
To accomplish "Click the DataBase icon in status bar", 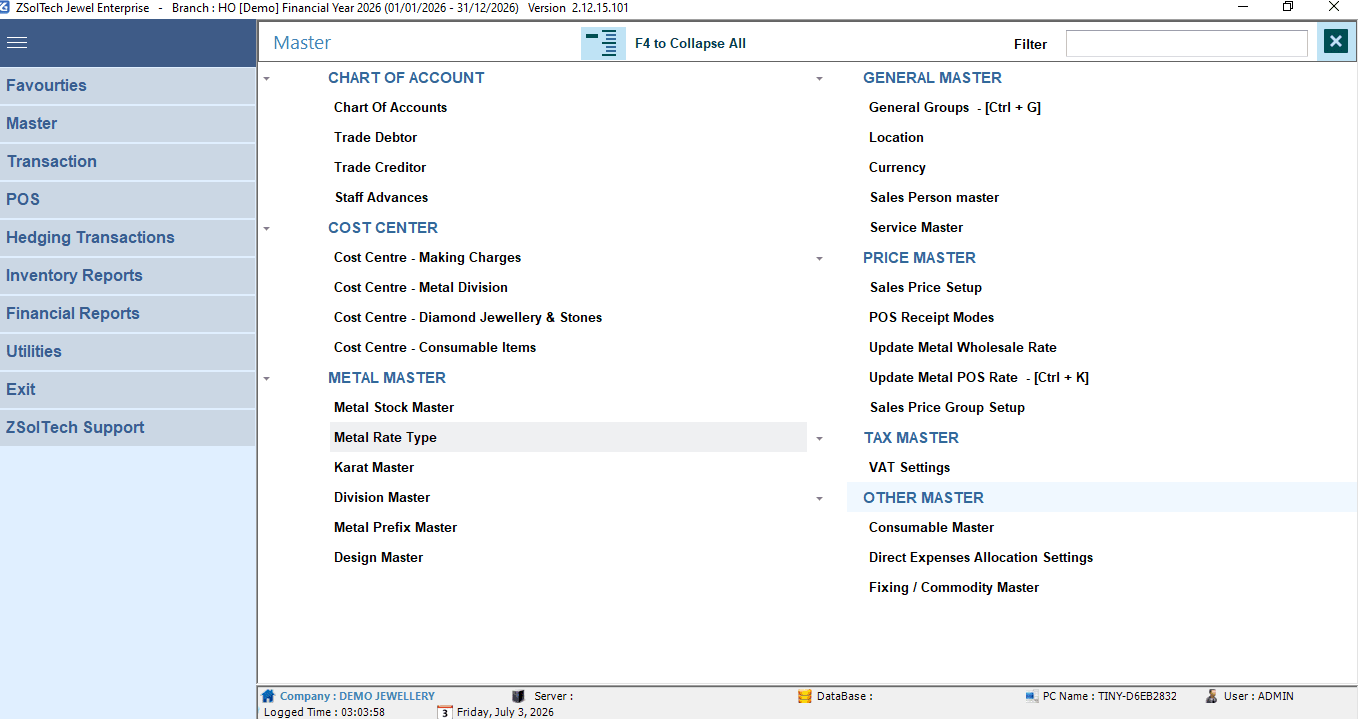I will (804, 696).
